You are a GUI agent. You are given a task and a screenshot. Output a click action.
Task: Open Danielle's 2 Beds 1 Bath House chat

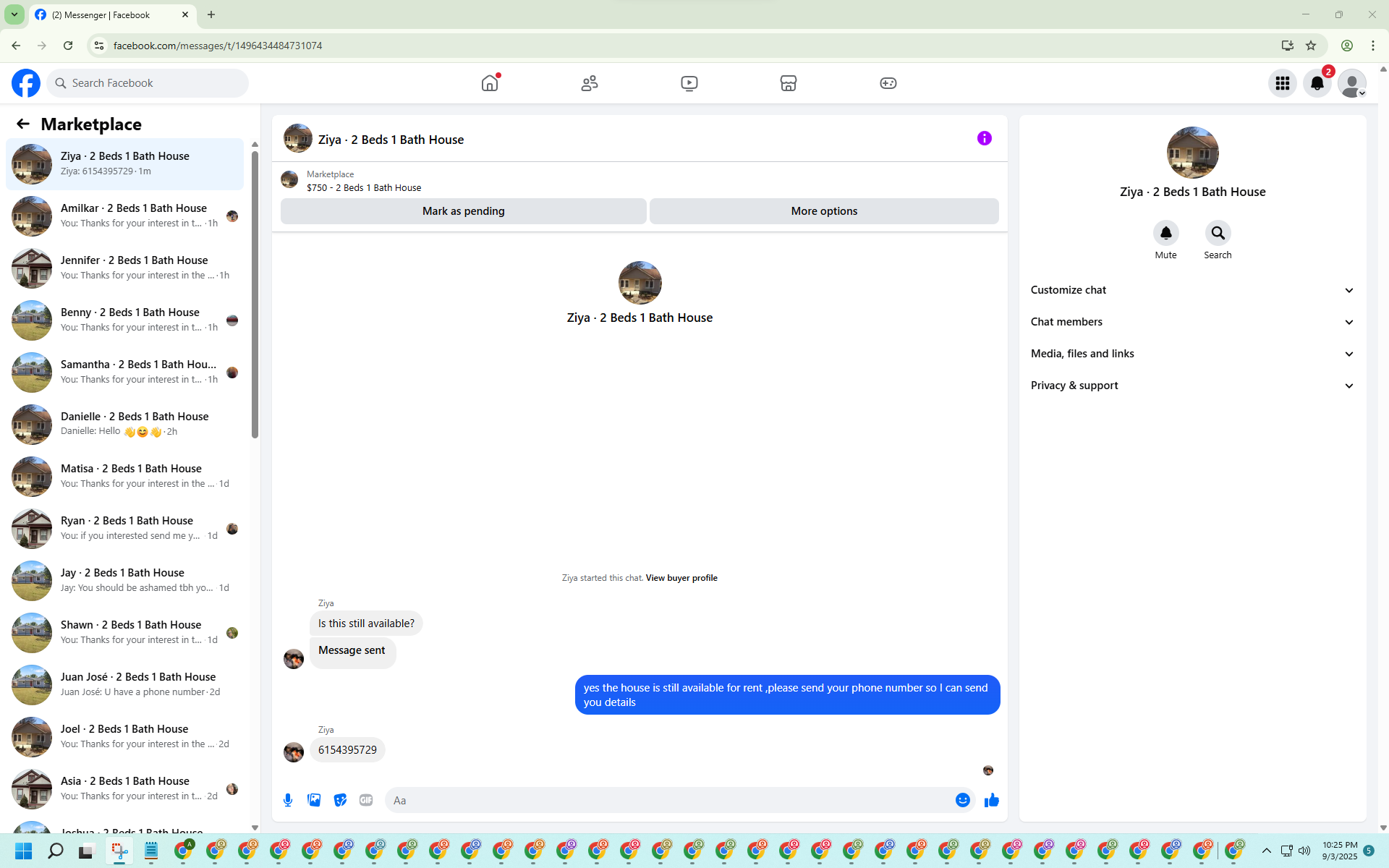click(124, 424)
